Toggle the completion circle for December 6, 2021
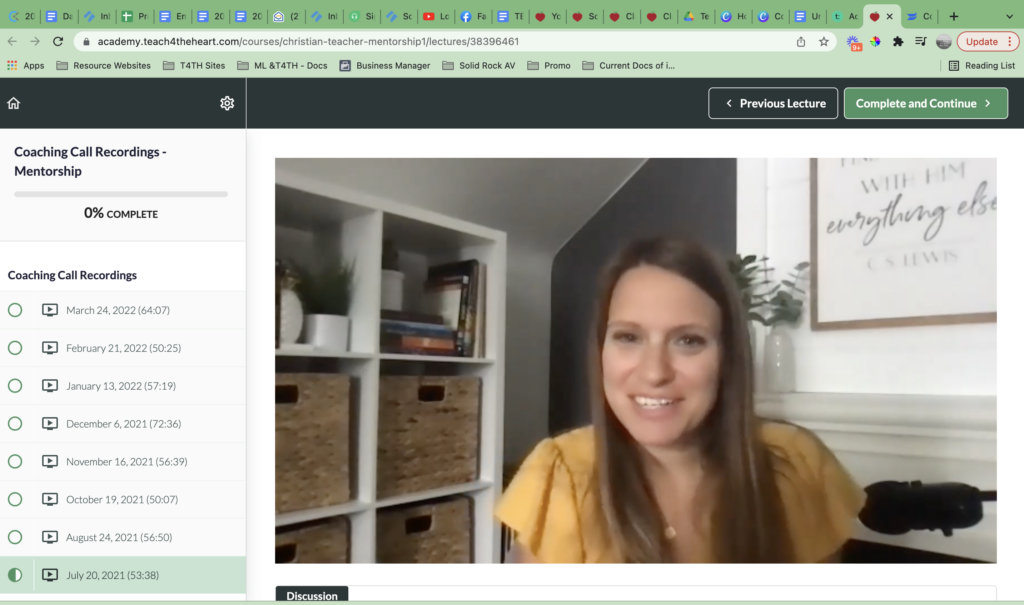The height and width of the screenshot is (605, 1024). click(15, 423)
